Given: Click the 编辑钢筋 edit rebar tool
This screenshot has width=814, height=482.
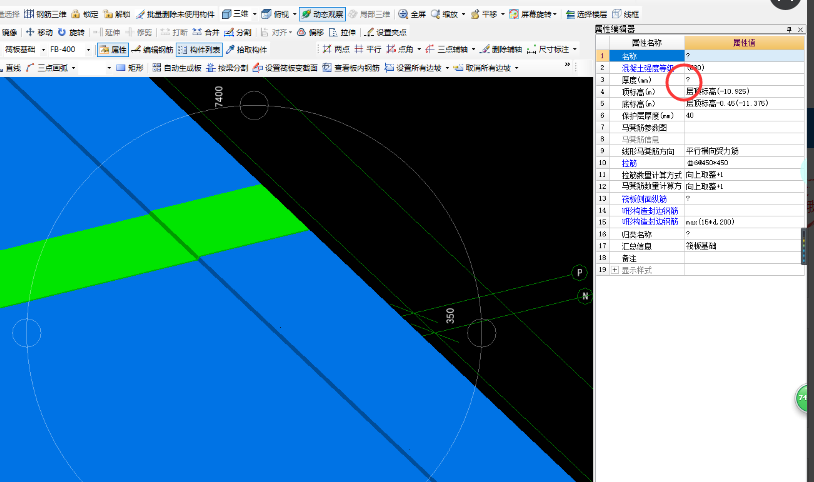Looking at the screenshot, I should click(x=152, y=49).
